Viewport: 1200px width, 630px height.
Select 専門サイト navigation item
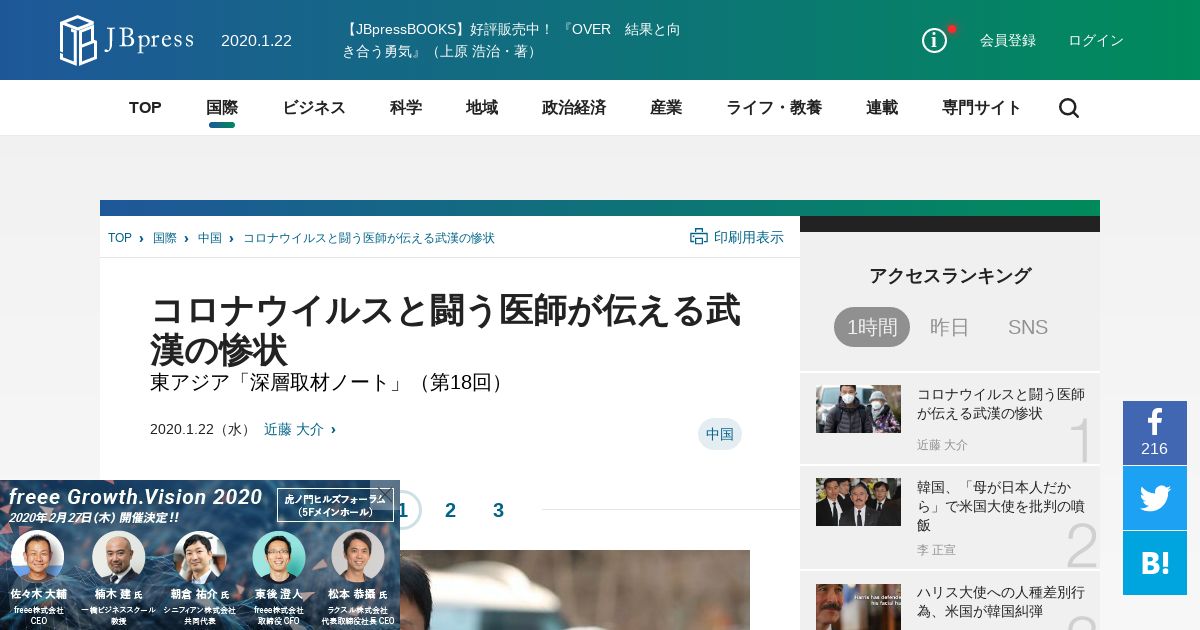coord(982,108)
